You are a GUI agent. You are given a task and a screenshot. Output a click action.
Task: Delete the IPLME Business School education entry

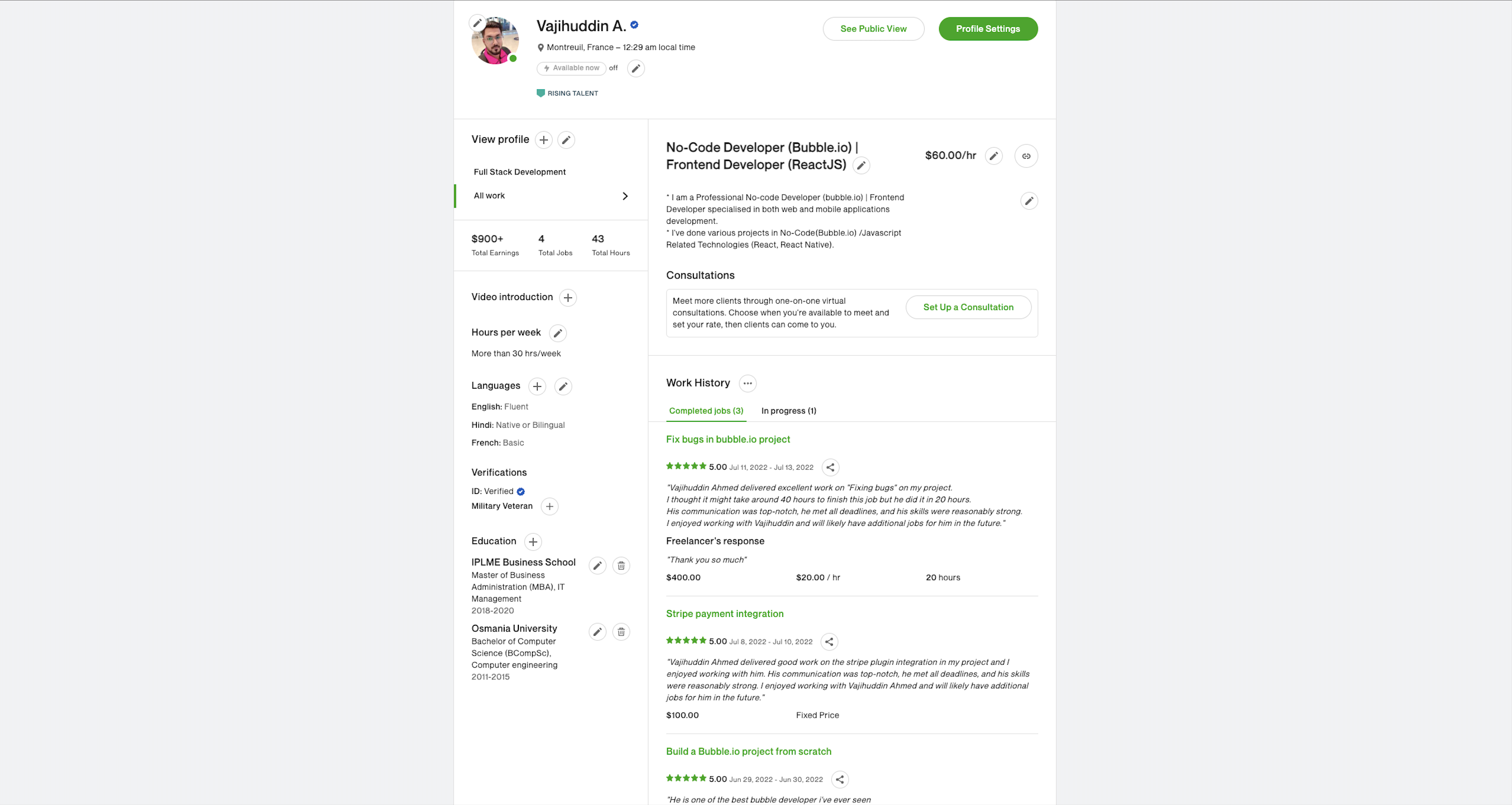(x=620, y=565)
